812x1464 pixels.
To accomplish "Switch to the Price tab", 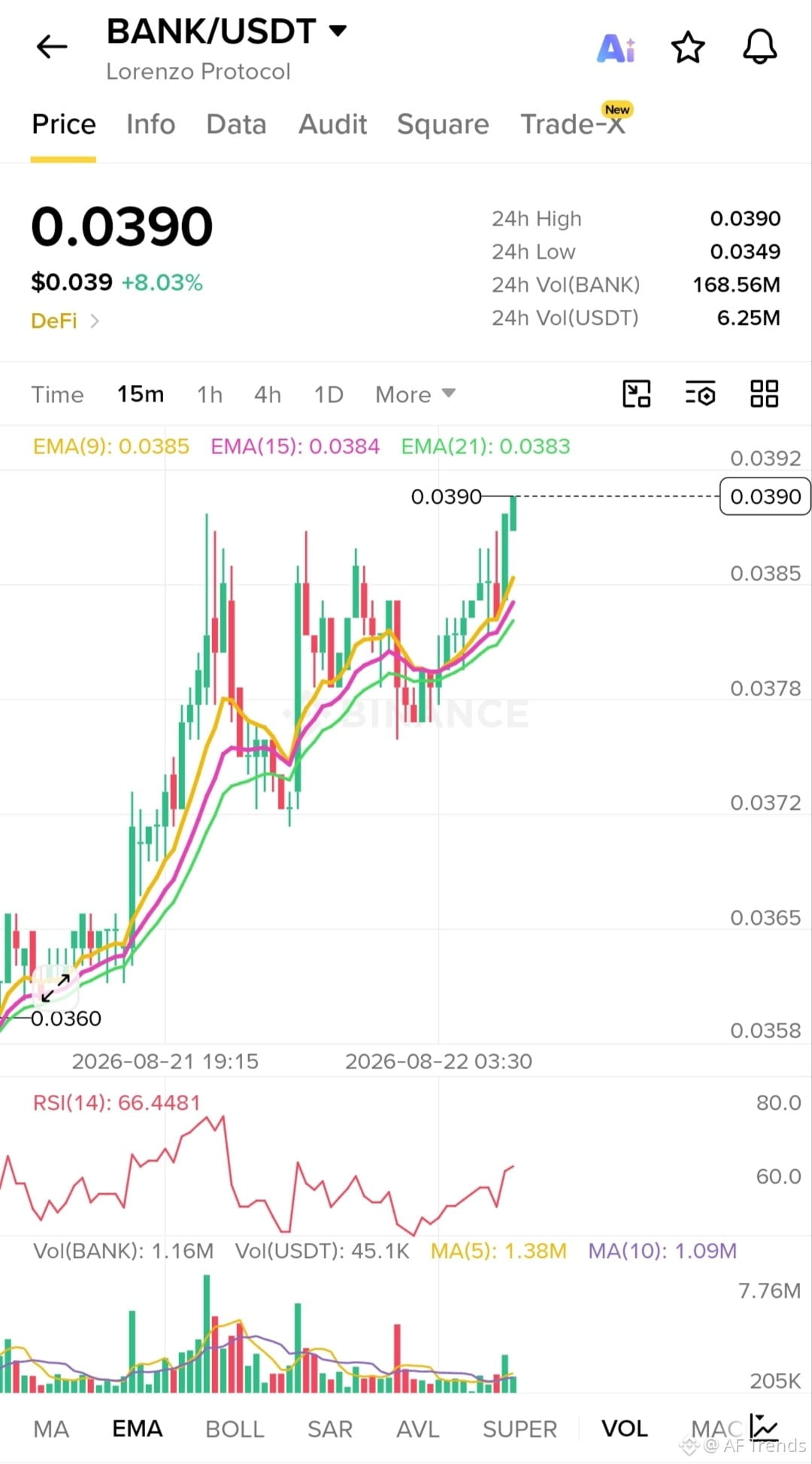I will tap(64, 124).
